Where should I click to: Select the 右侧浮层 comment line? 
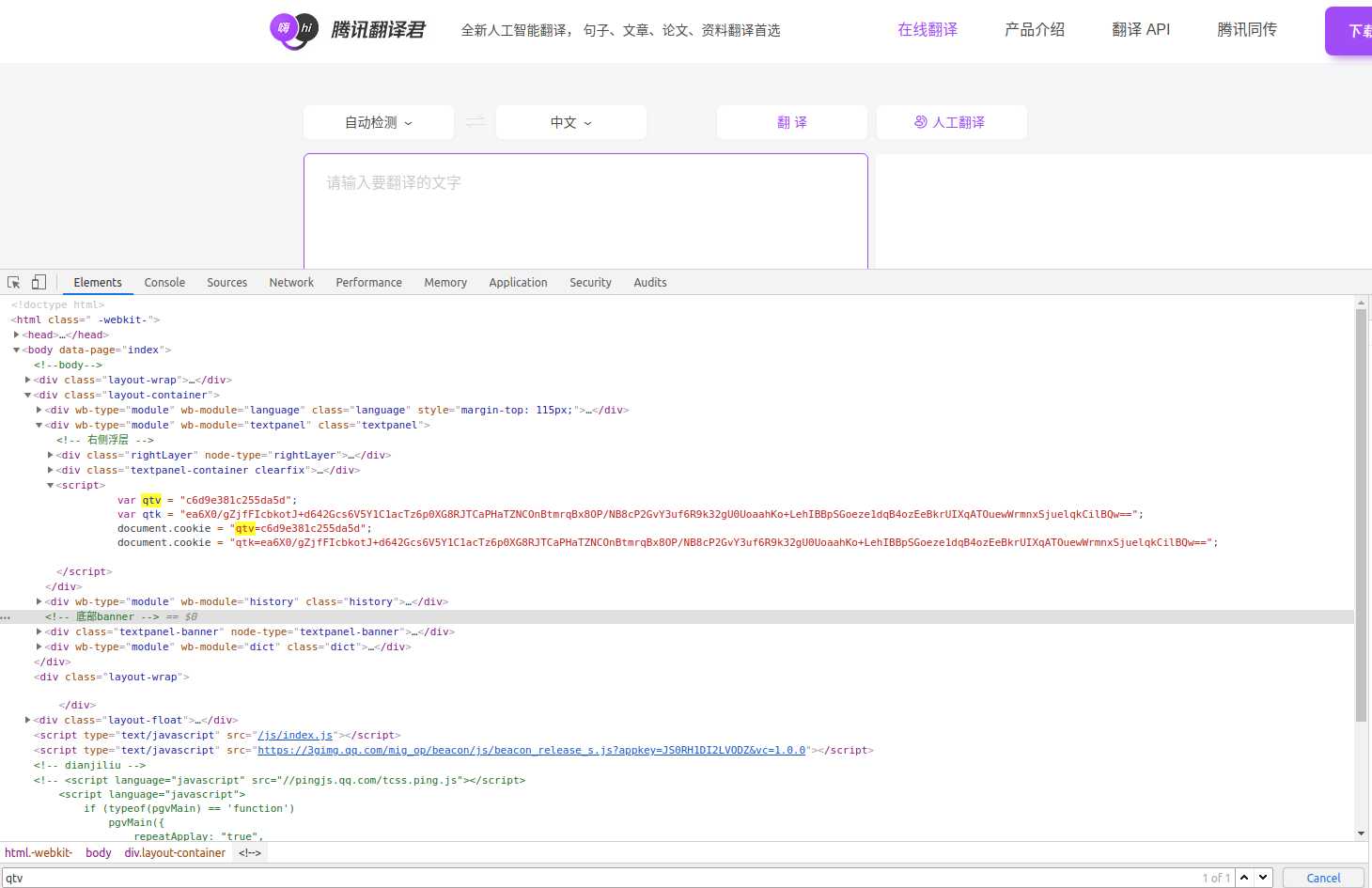click(104, 440)
